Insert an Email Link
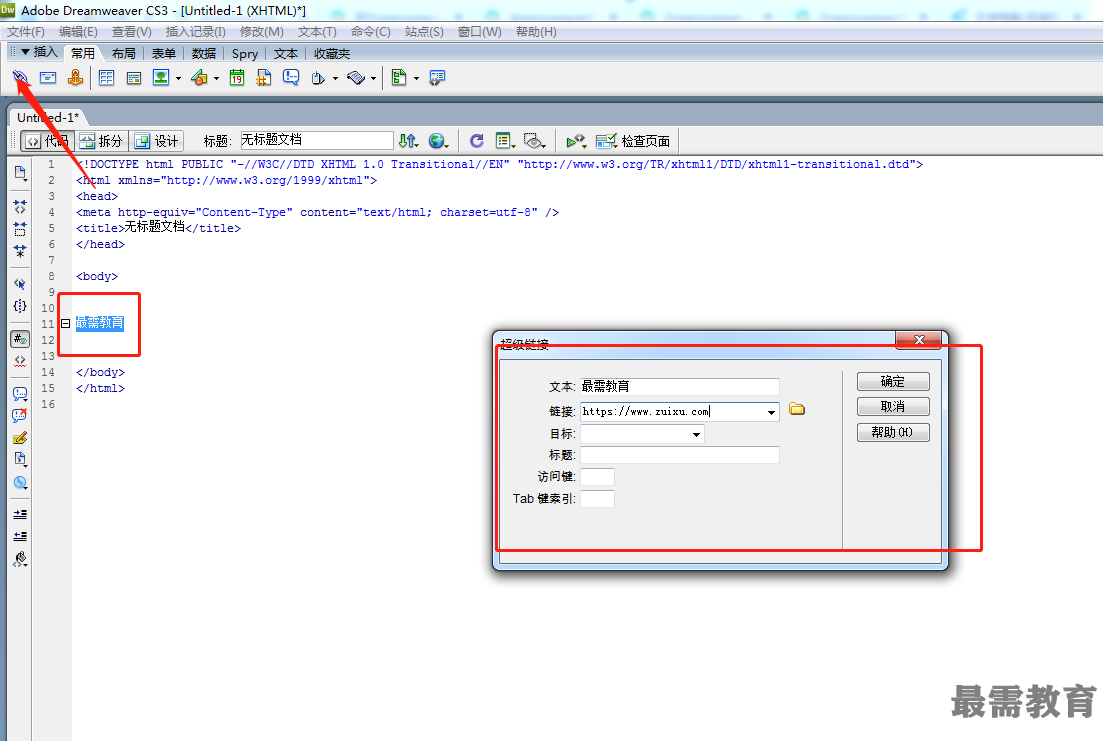 (x=48, y=77)
